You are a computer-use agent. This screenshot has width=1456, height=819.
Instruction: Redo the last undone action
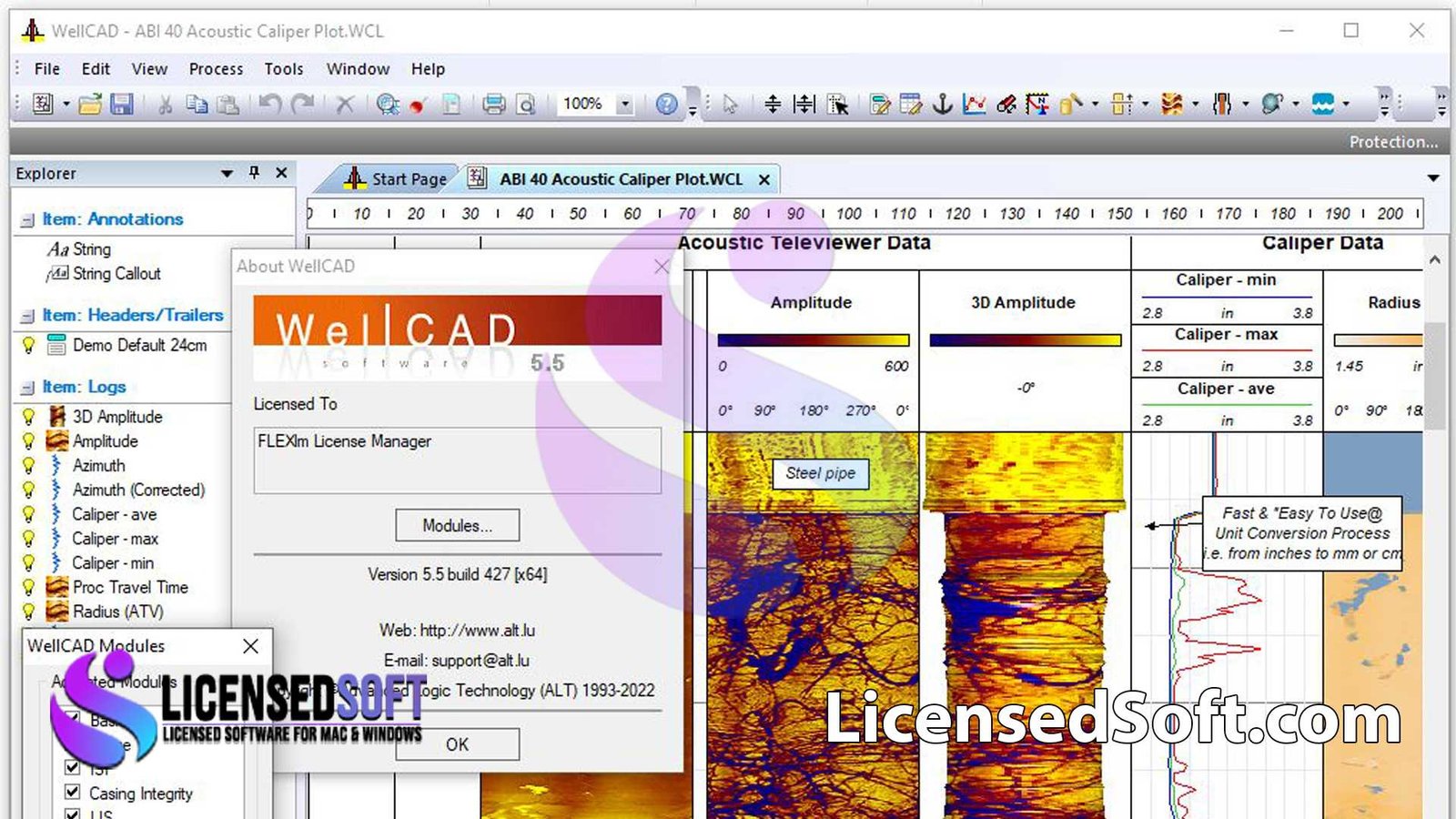point(303,104)
